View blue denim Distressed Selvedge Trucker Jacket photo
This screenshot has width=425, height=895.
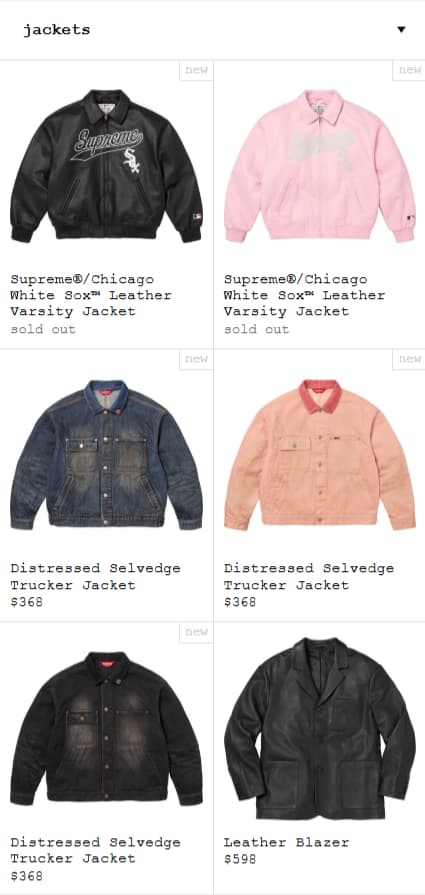(x=106, y=454)
